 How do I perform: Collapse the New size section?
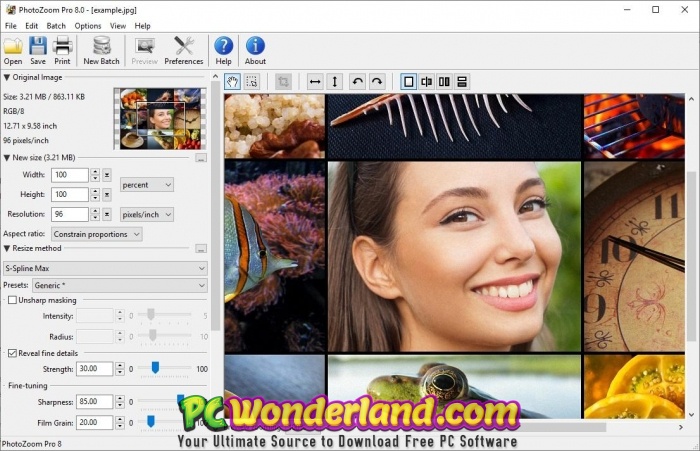[x=7, y=158]
